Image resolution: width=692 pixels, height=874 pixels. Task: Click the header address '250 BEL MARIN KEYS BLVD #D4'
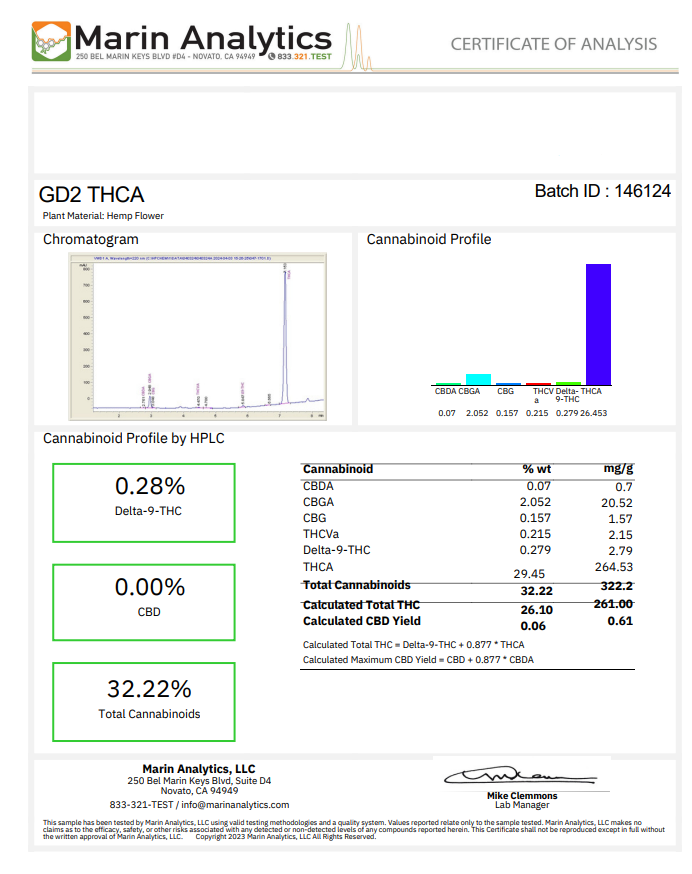(130, 57)
